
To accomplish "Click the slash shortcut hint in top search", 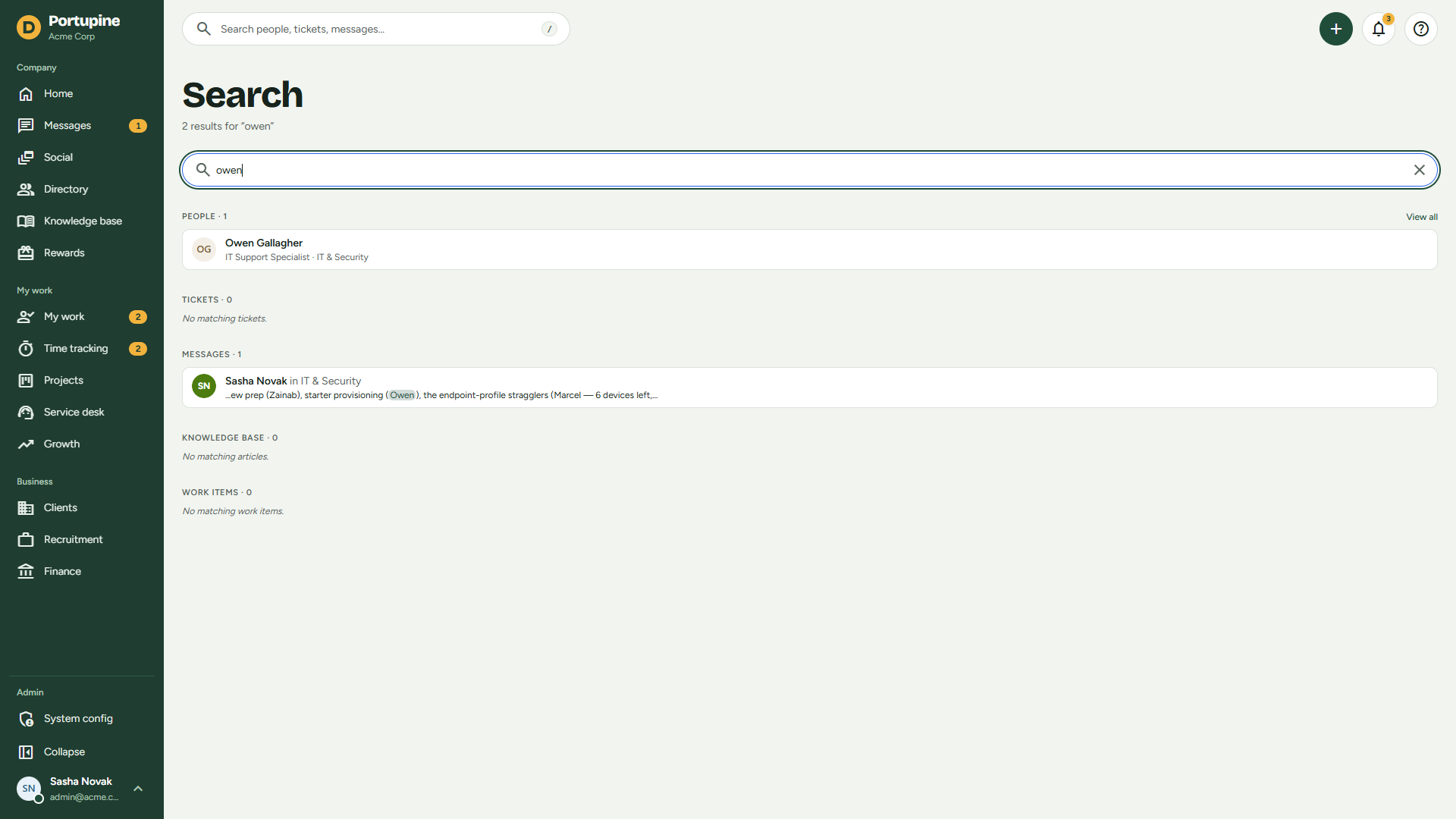I will tap(549, 29).
